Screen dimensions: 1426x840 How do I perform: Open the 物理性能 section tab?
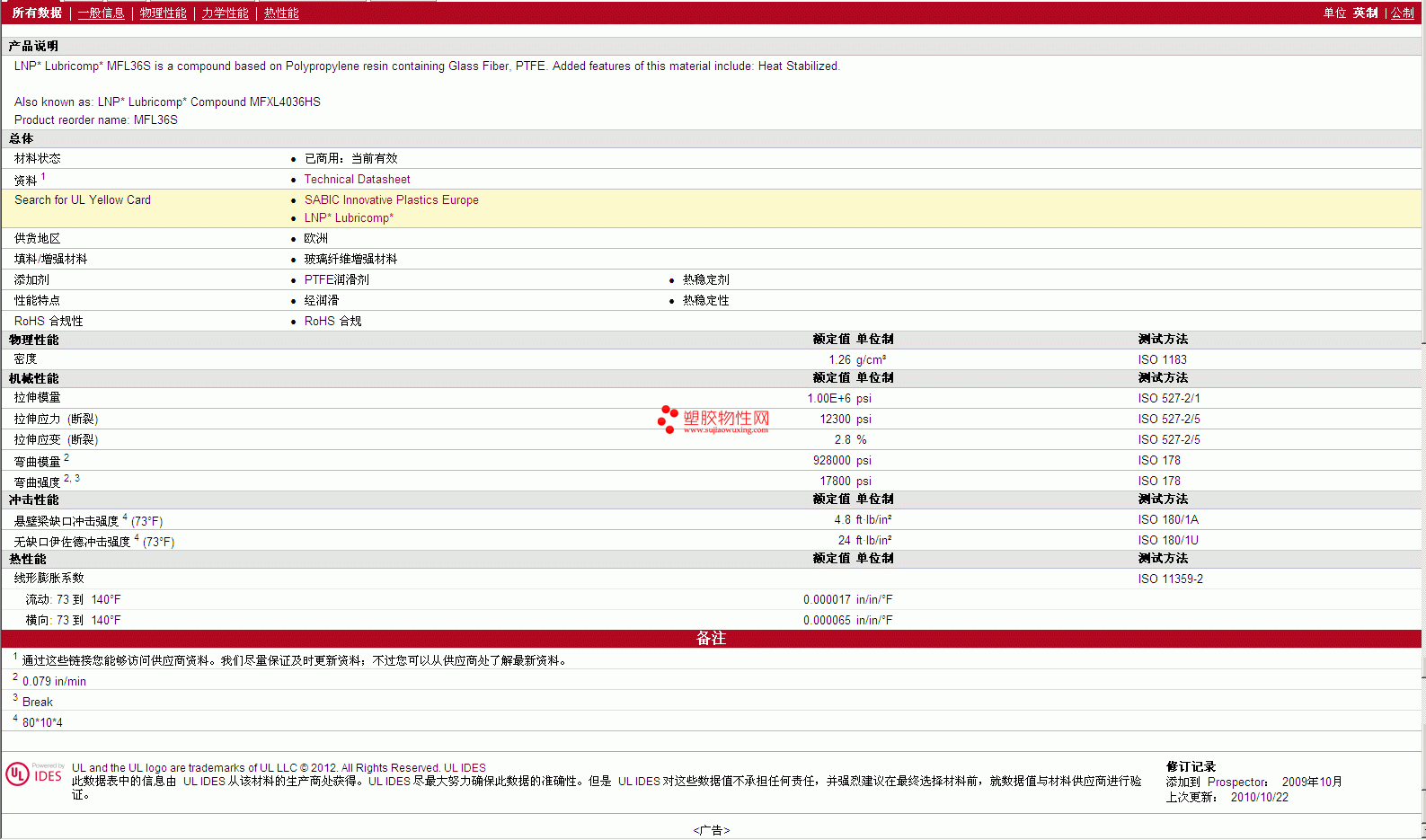pos(163,13)
